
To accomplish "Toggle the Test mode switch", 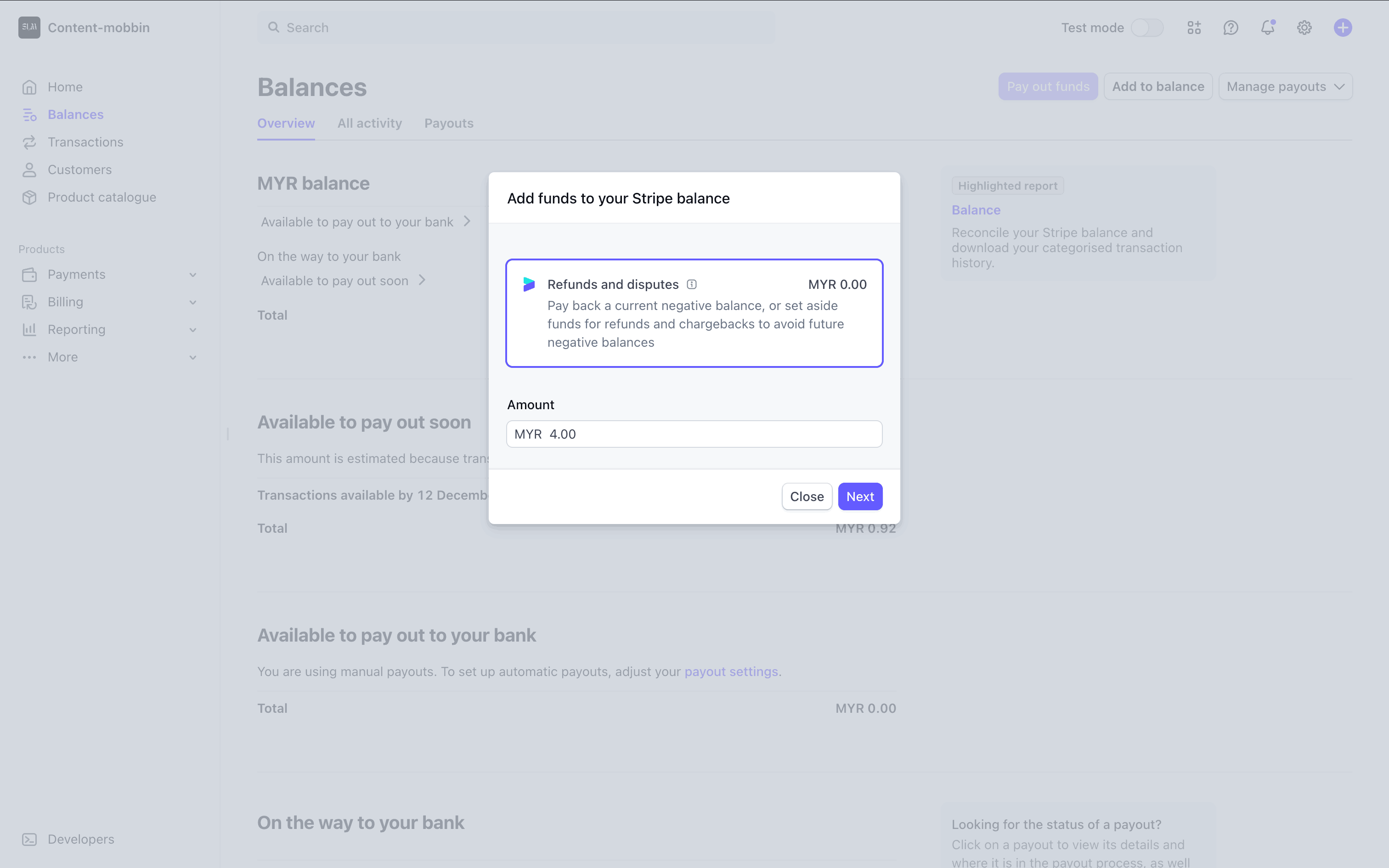I will [x=1147, y=28].
